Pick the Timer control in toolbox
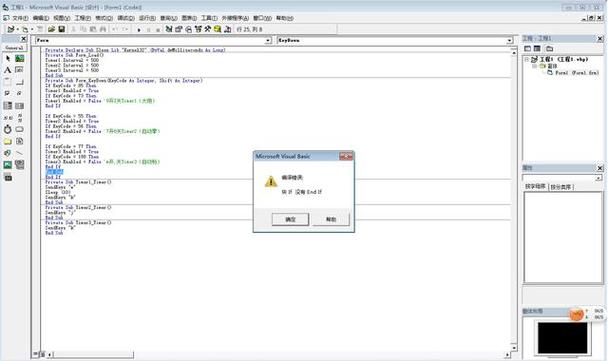The width and height of the screenshot is (608, 361). pyautogui.click(x=8, y=129)
